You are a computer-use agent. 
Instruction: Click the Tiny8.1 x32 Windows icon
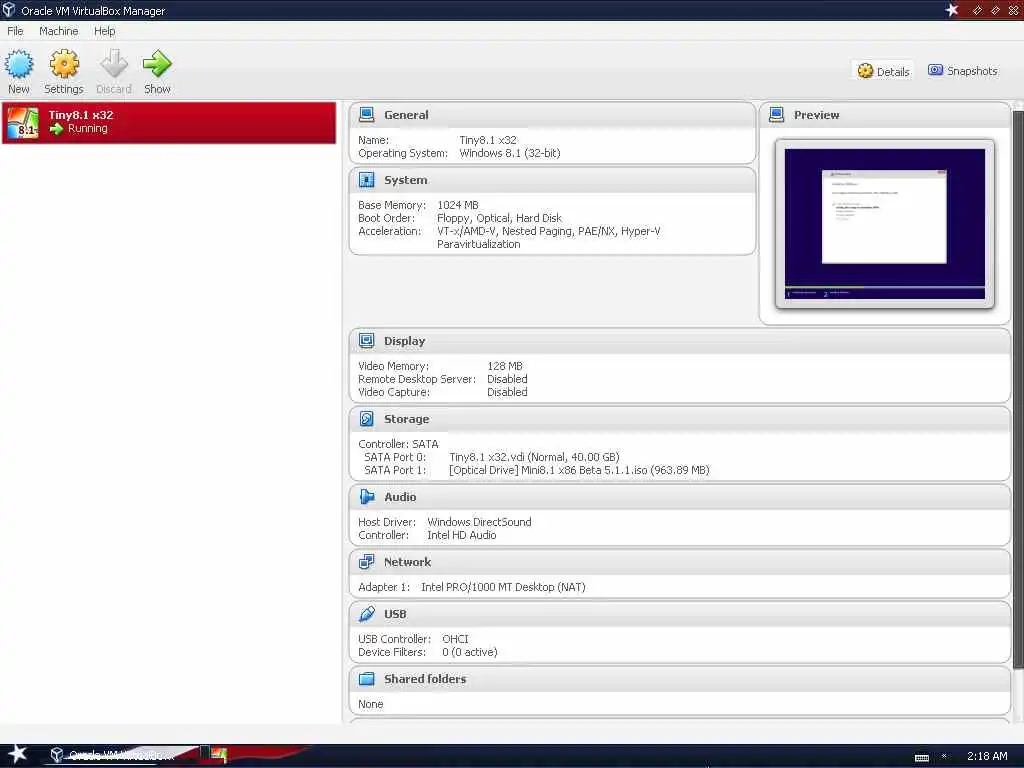point(23,123)
